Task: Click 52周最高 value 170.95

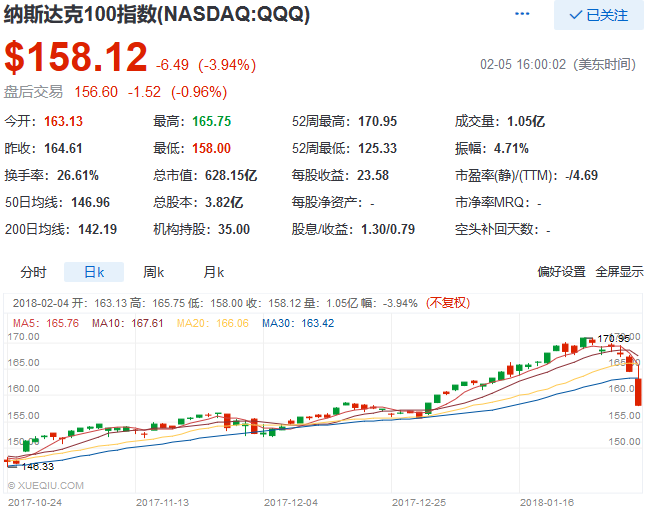Action: point(377,121)
